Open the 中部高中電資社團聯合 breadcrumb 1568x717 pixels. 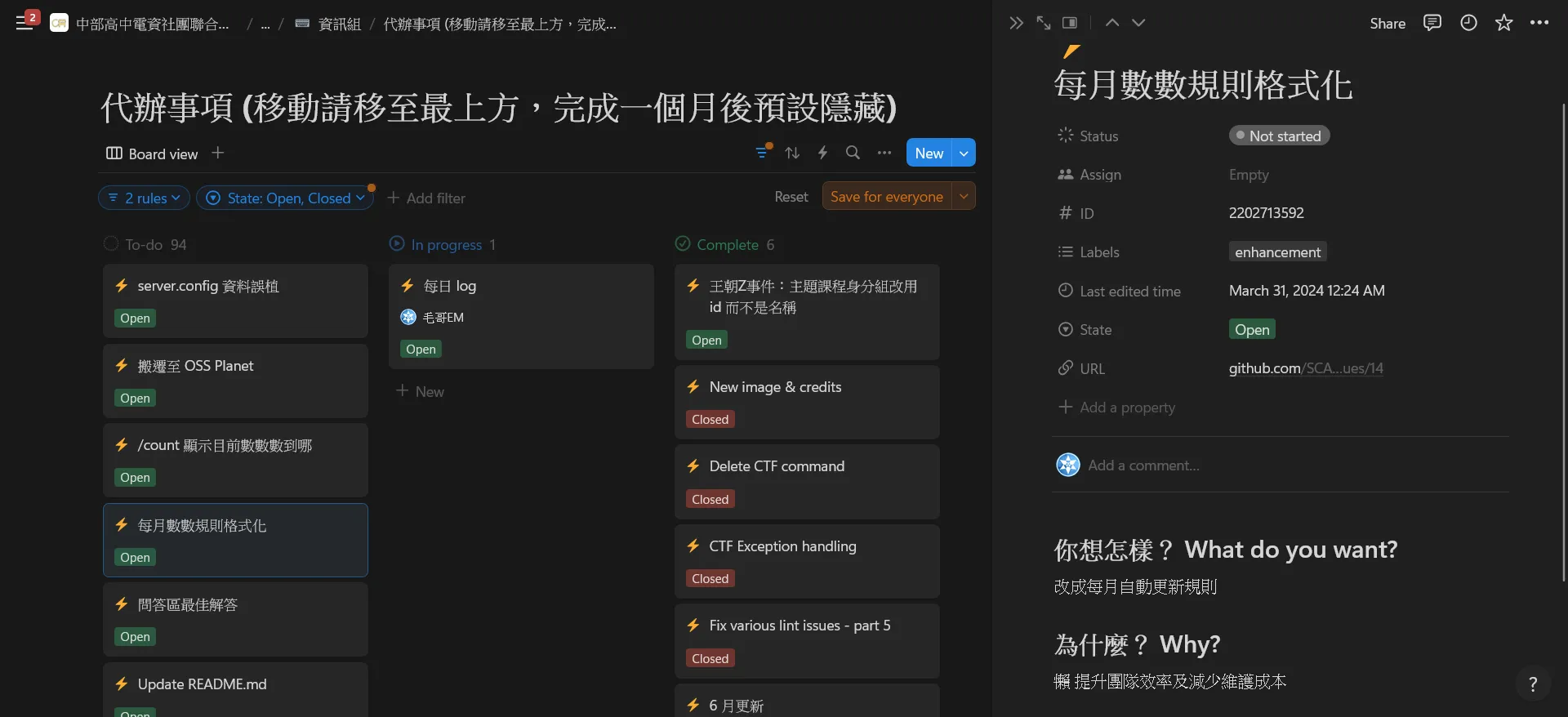click(x=140, y=24)
